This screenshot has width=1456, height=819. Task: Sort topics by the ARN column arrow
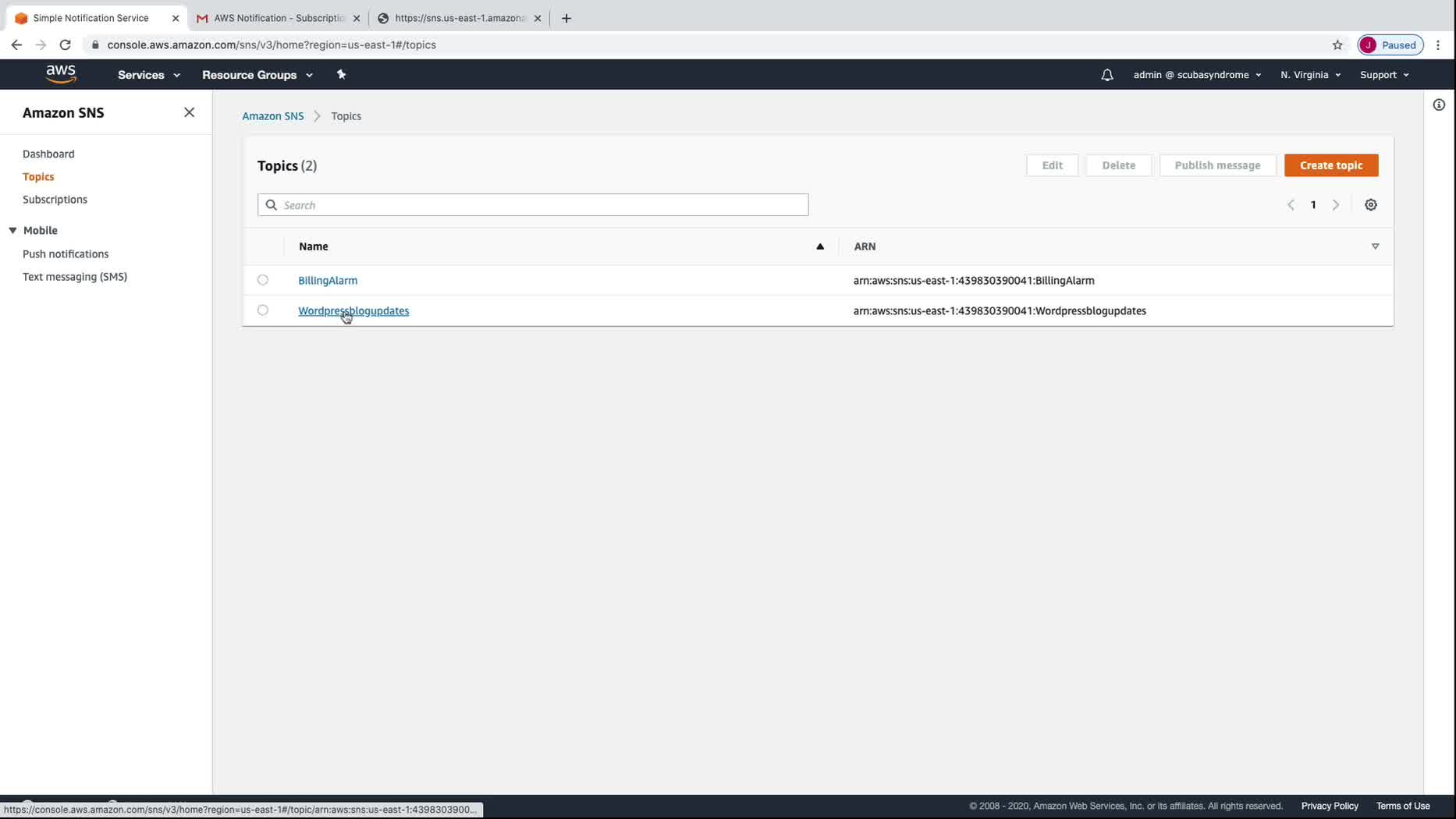pyautogui.click(x=1375, y=246)
